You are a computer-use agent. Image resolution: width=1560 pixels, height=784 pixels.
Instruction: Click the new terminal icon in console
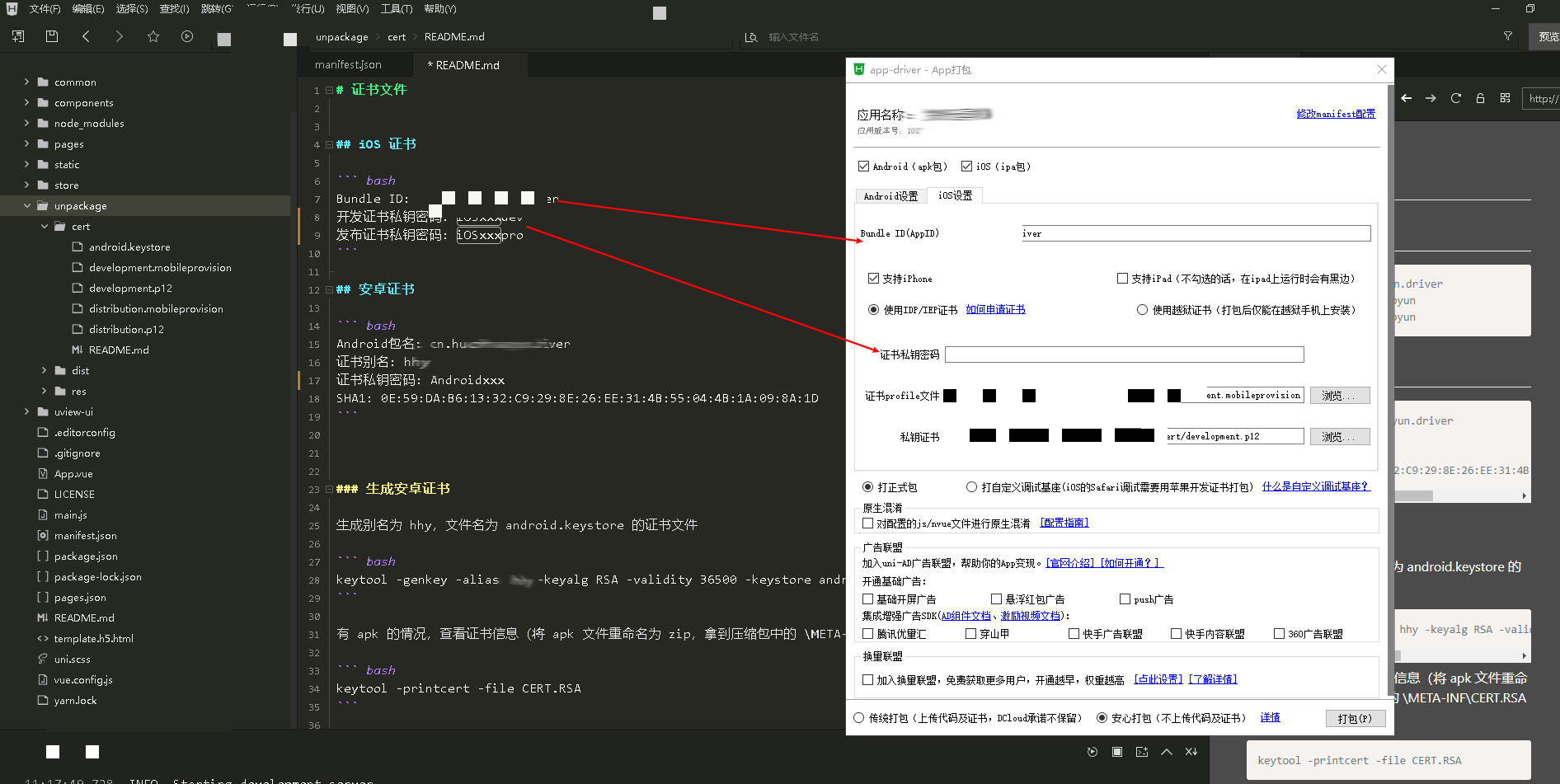(x=1141, y=752)
